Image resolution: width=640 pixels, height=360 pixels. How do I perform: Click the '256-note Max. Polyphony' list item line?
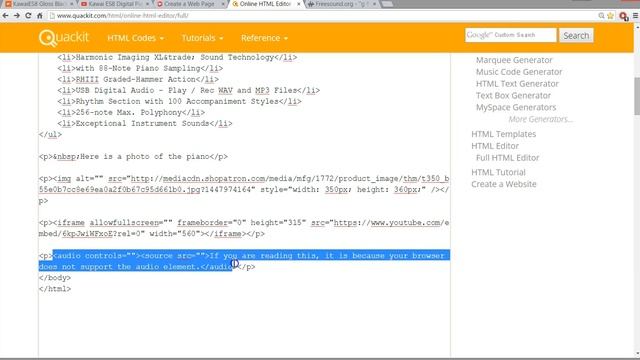pyautogui.click(x=131, y=112)
